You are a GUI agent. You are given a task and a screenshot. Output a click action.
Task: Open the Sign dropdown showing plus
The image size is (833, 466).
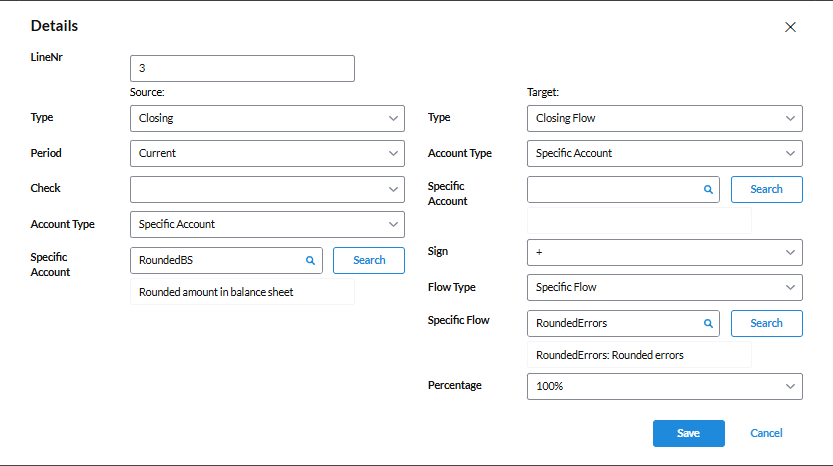click(664, 252)
